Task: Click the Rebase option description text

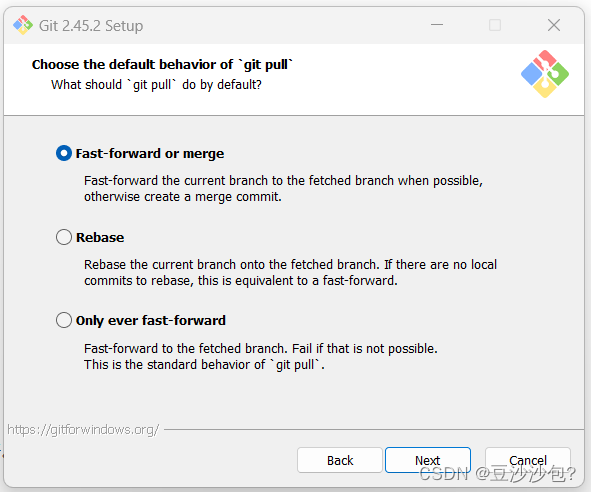Action: click(x=290, y=273)
